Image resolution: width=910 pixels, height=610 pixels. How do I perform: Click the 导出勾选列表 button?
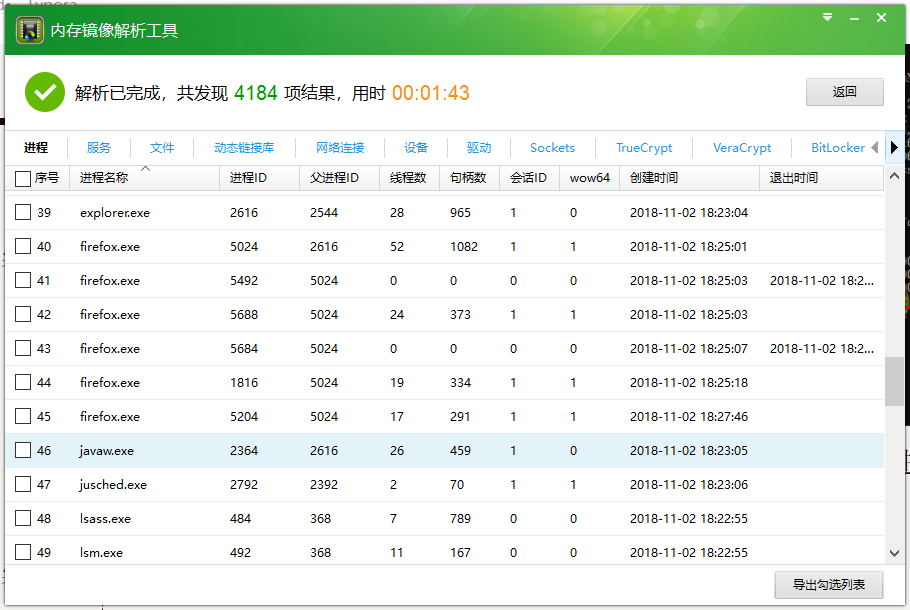coord(829,584)
